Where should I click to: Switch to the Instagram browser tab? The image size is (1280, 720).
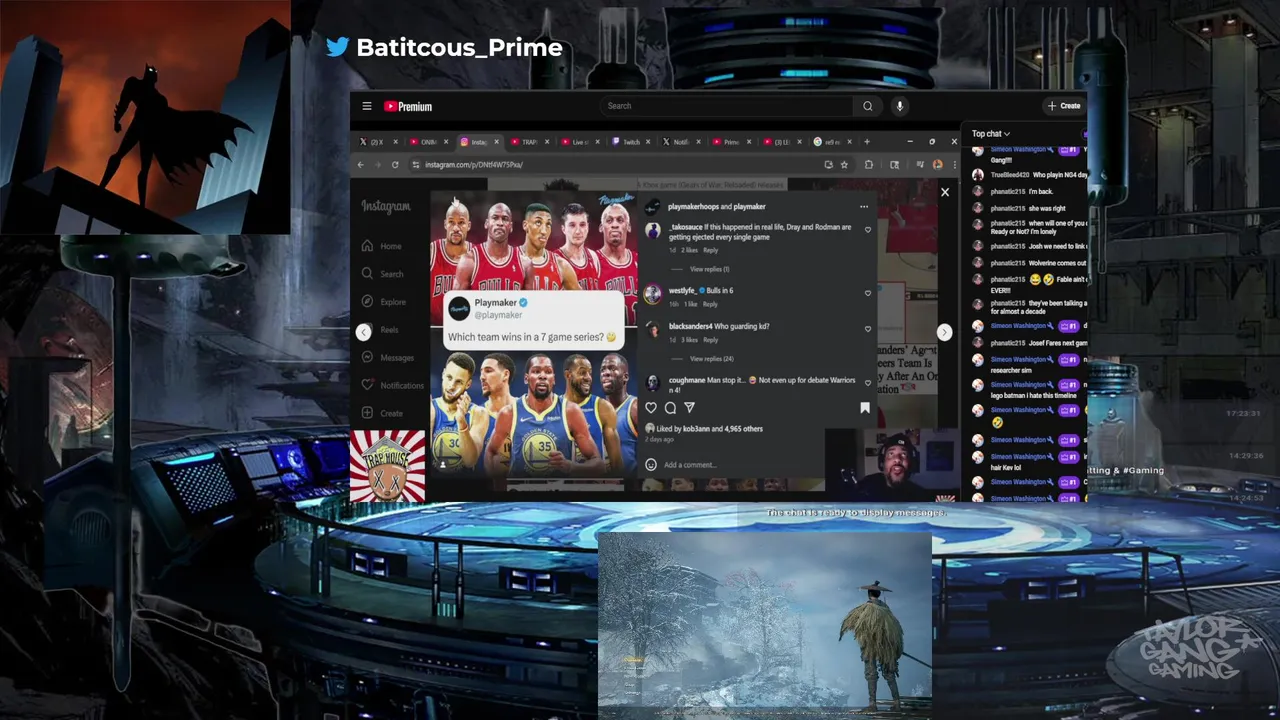coord(480,142)
